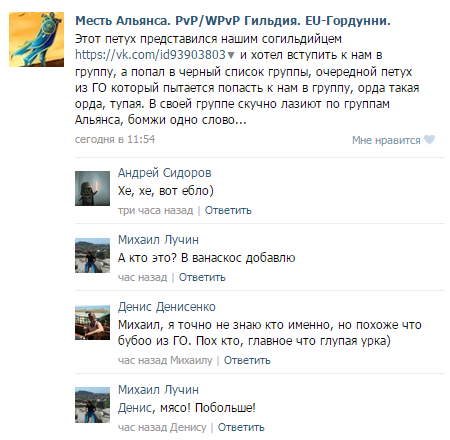Open Михаил Лучин name on ванаскос comment
This screenshot has width=450, height=440.
(x=158, y=240)
